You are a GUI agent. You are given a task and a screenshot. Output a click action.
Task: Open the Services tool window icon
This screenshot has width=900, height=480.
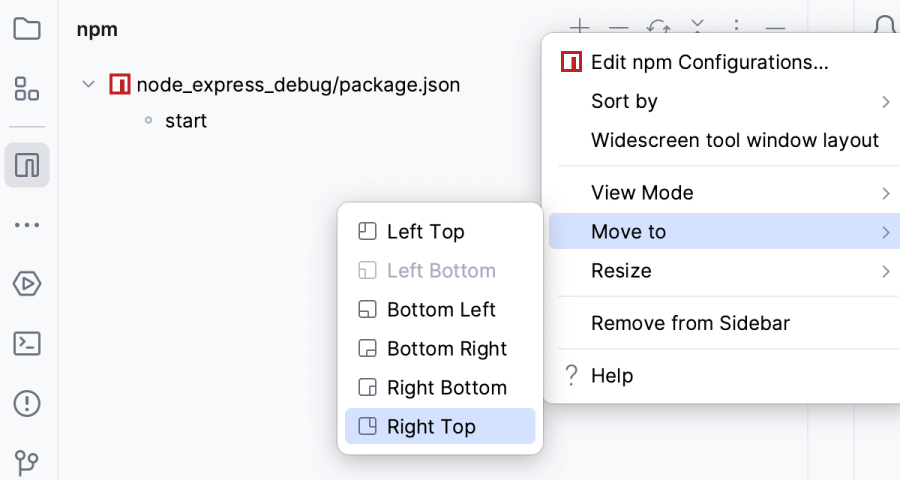click(x=27, y=284)
